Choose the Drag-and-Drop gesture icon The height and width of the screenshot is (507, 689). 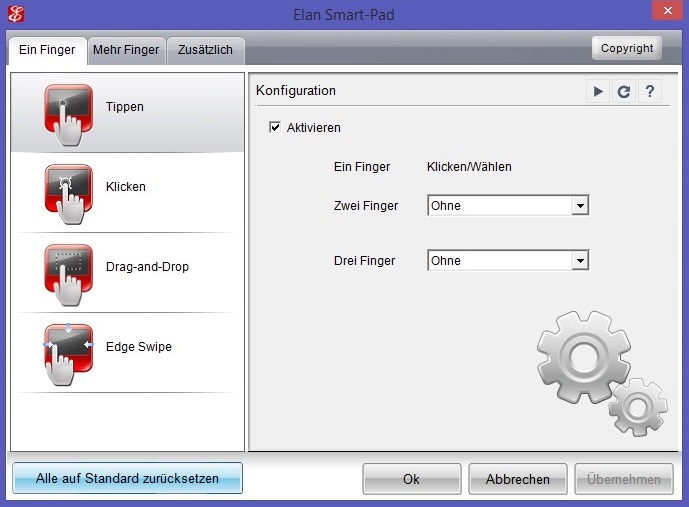click(69, 275)
